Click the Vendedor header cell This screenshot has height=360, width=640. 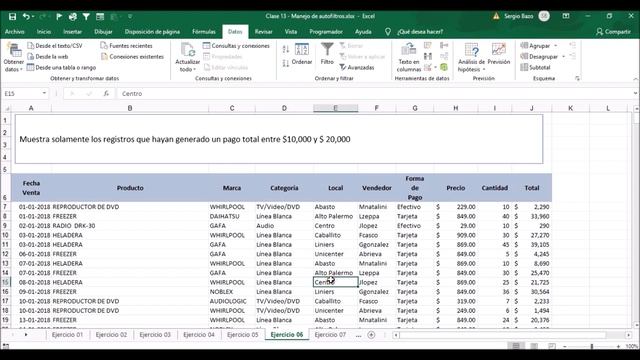click(377, 188)
